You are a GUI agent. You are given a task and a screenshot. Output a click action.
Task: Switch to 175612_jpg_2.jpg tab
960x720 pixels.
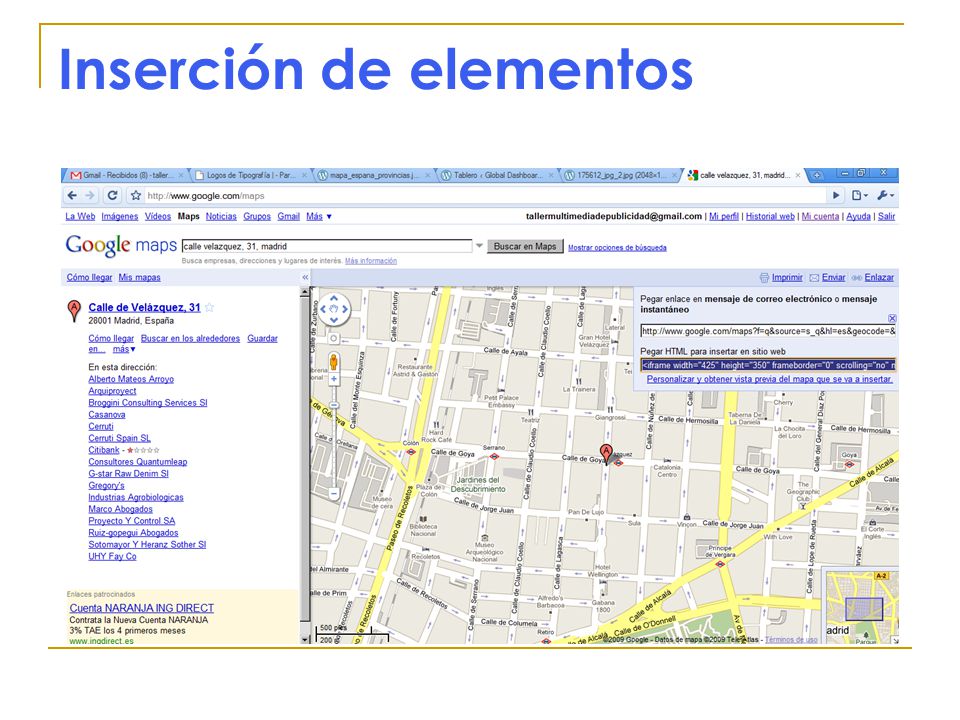click(620, 175)
